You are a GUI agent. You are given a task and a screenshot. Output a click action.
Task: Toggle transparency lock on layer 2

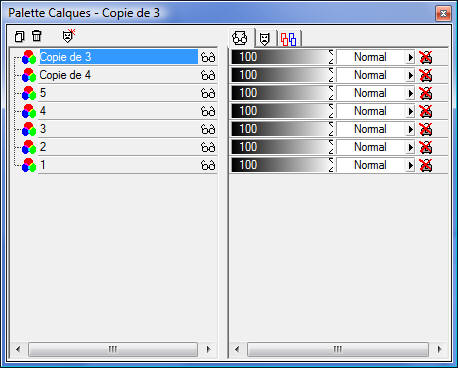point(426,147)
